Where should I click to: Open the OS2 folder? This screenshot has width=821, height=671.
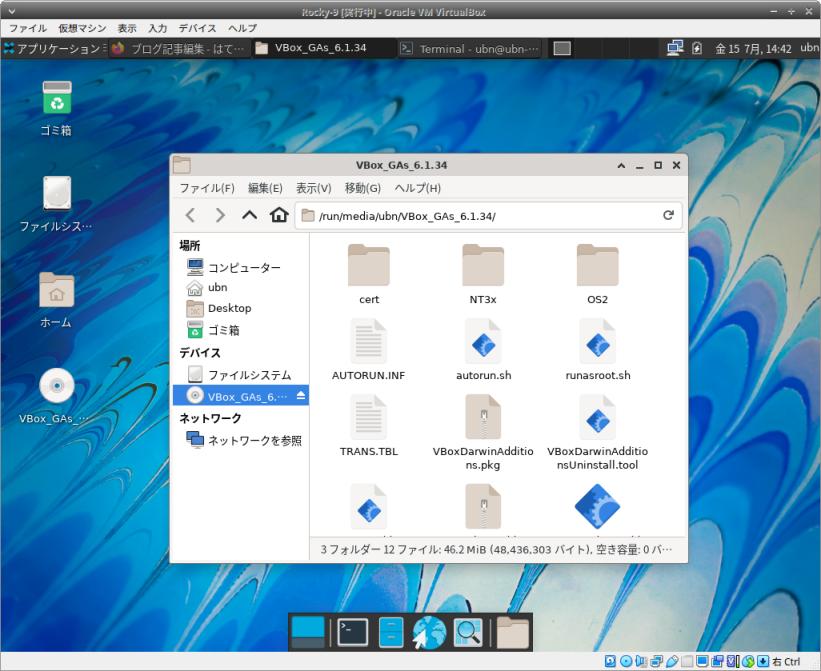597,274
